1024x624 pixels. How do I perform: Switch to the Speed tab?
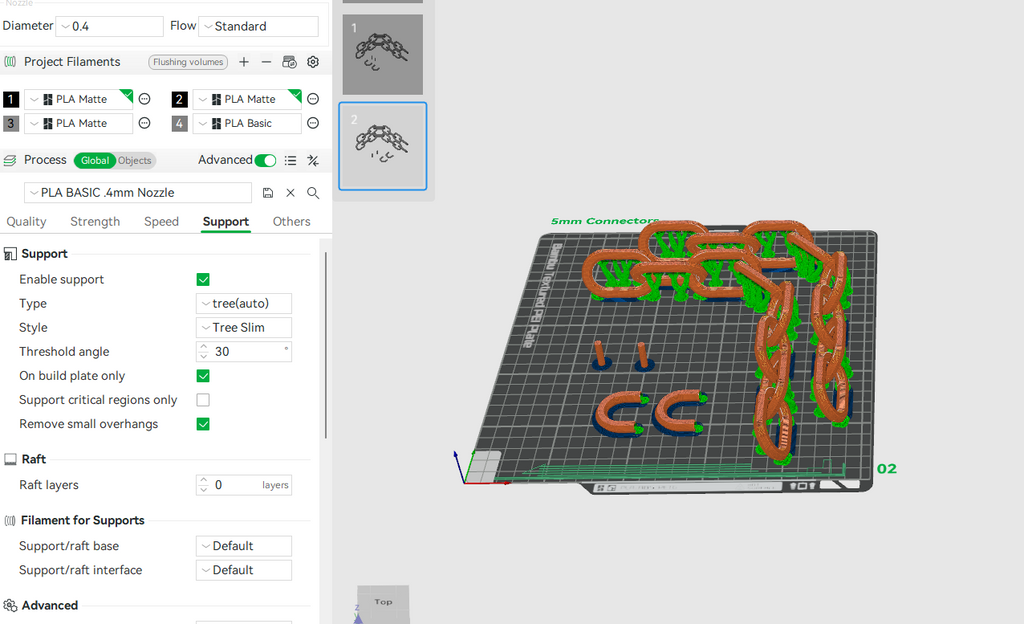tap(161, 222)
